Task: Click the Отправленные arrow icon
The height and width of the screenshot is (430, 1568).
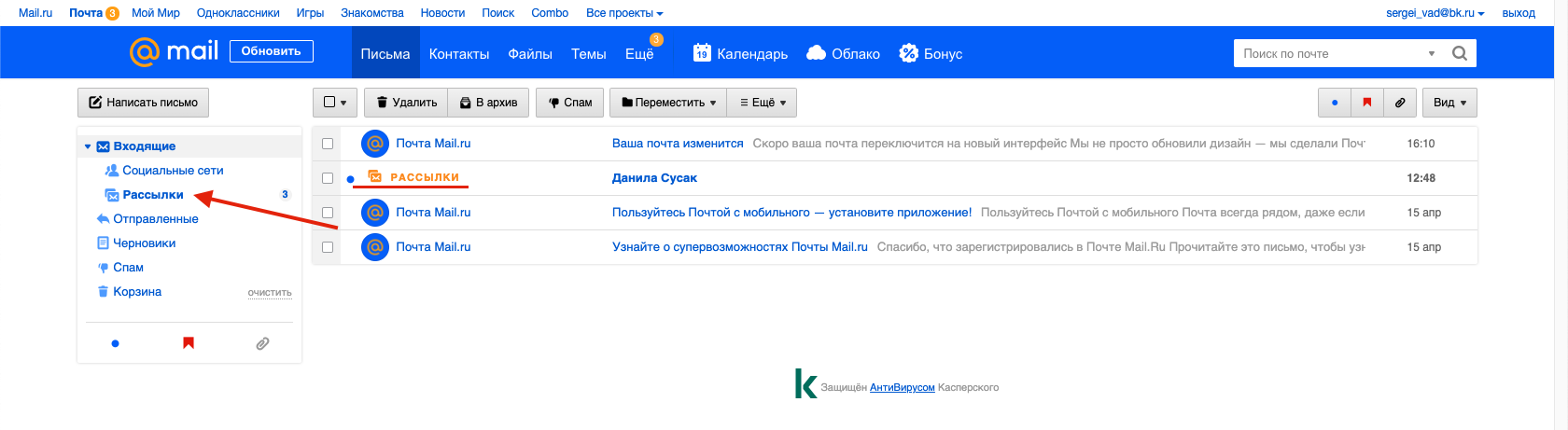Action: [103, 219]
